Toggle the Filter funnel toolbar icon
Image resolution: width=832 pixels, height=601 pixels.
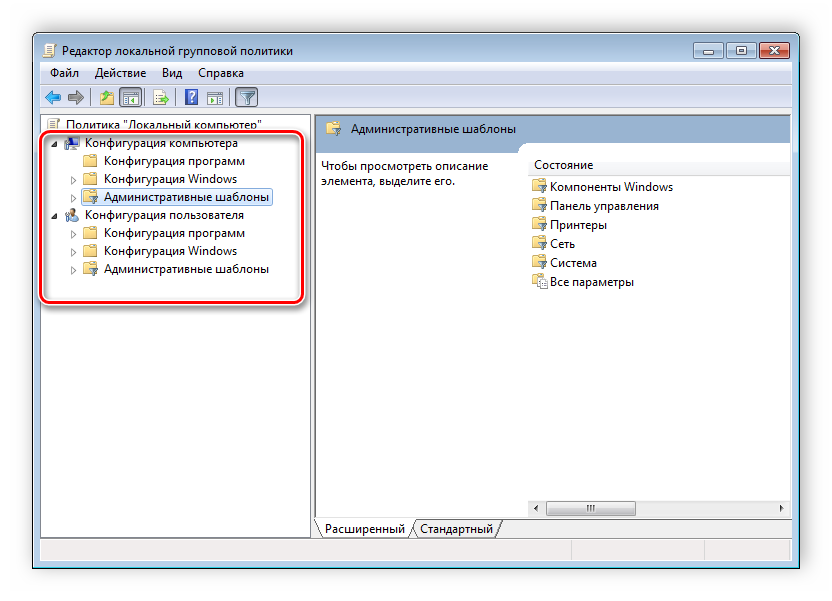coord(246,97)
